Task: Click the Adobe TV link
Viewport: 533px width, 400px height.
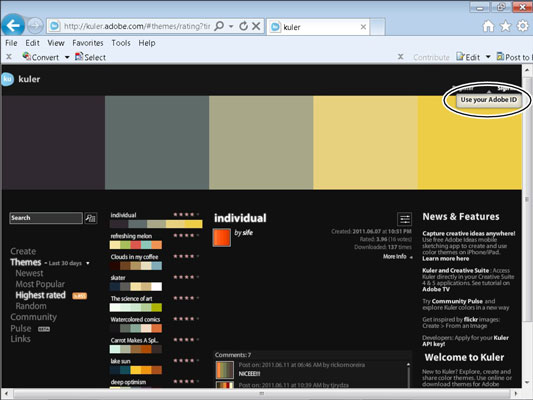Action: coord(436,289)
